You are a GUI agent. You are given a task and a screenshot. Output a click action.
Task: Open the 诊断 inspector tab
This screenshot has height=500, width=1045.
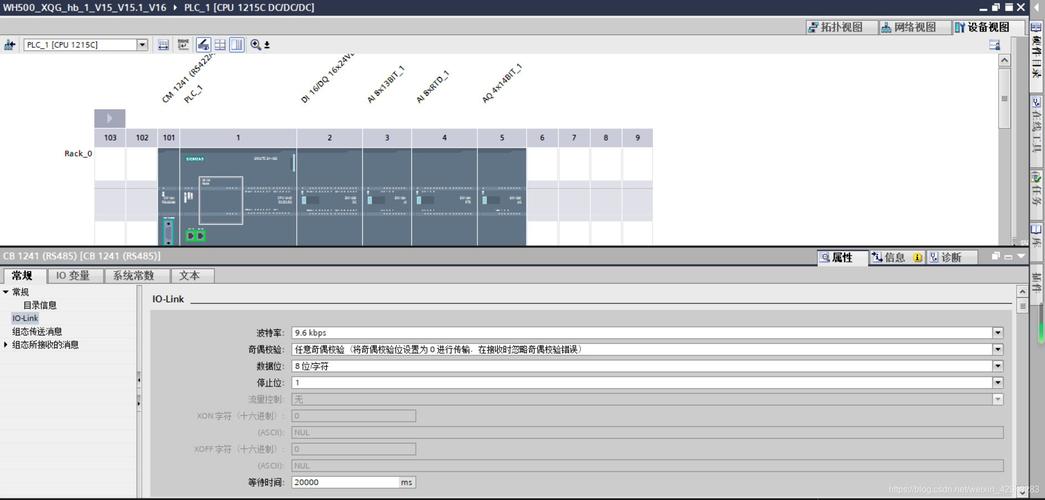(x=952, y=257)
